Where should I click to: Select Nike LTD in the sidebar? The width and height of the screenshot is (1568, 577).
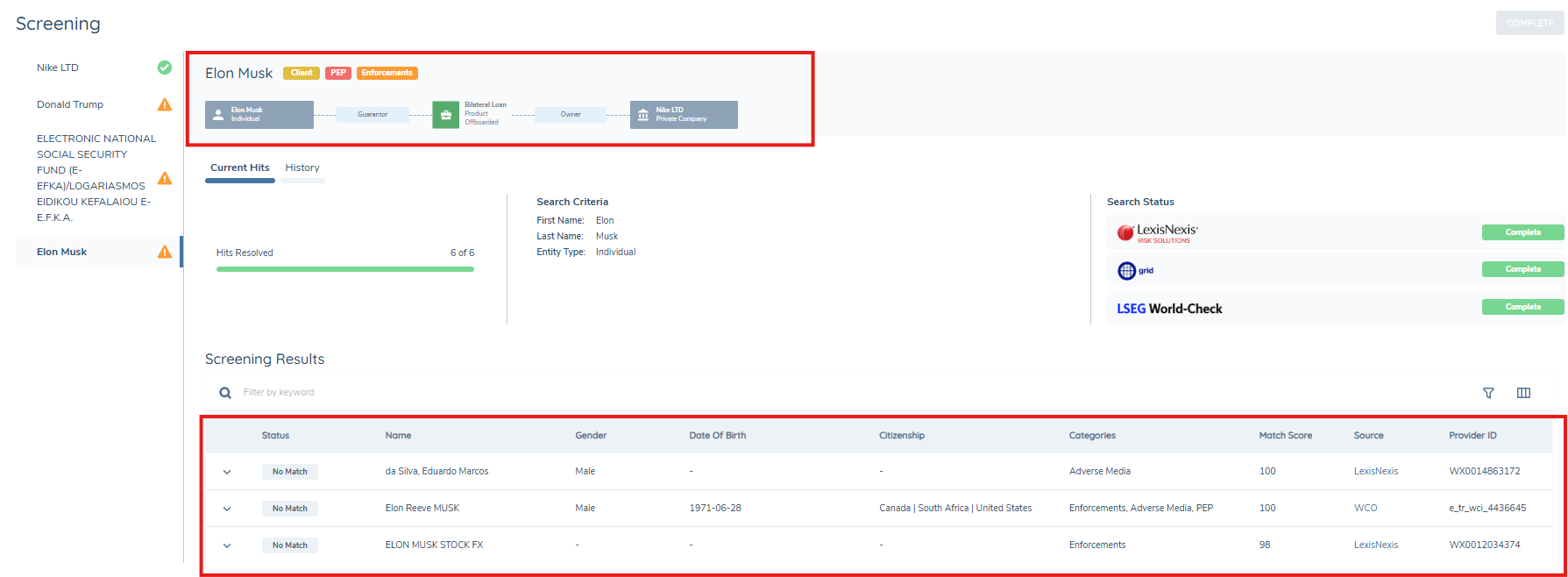tap(58, 68)
